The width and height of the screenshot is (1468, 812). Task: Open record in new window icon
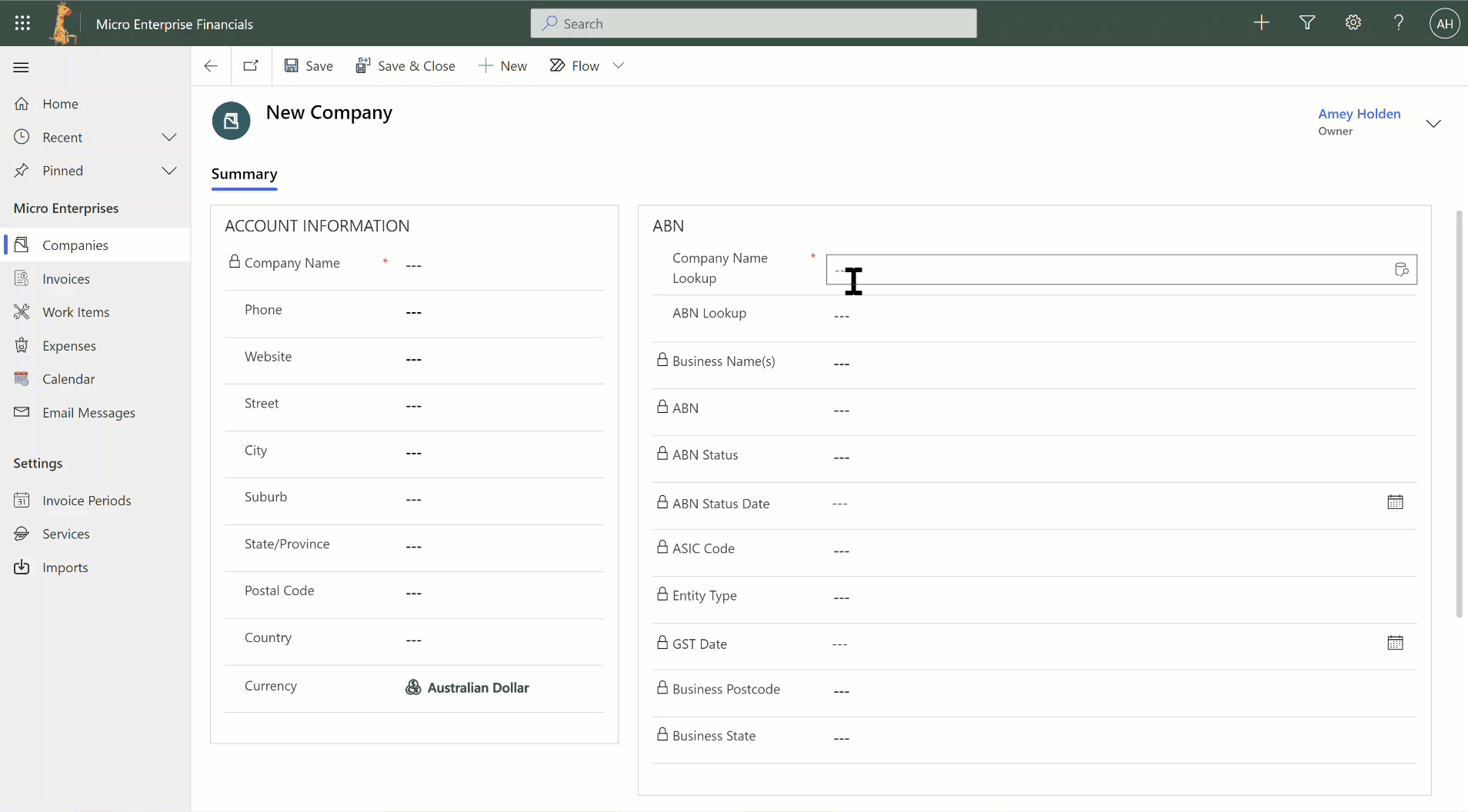point(251,66)
